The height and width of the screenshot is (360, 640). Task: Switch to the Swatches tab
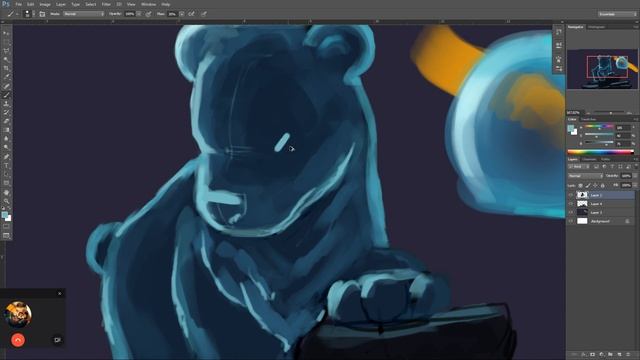coord(588,119)
